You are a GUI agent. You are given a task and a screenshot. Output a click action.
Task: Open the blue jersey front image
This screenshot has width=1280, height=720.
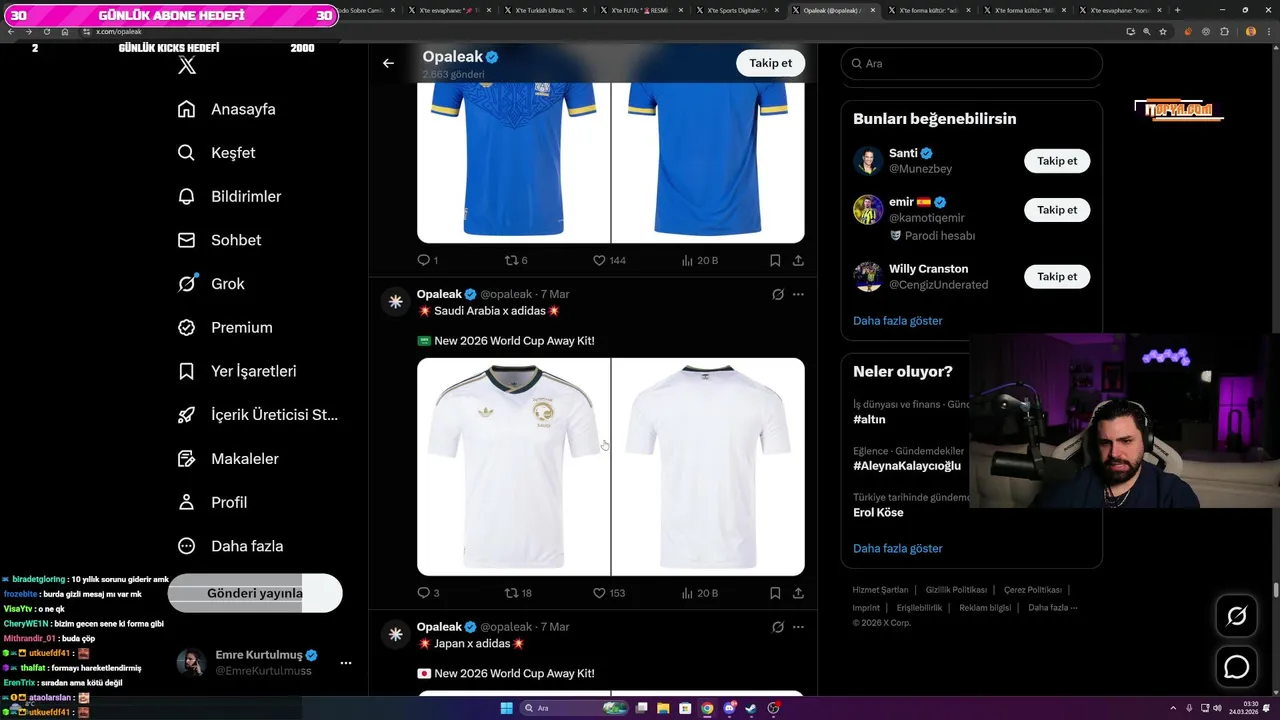(x=513, y=163)
